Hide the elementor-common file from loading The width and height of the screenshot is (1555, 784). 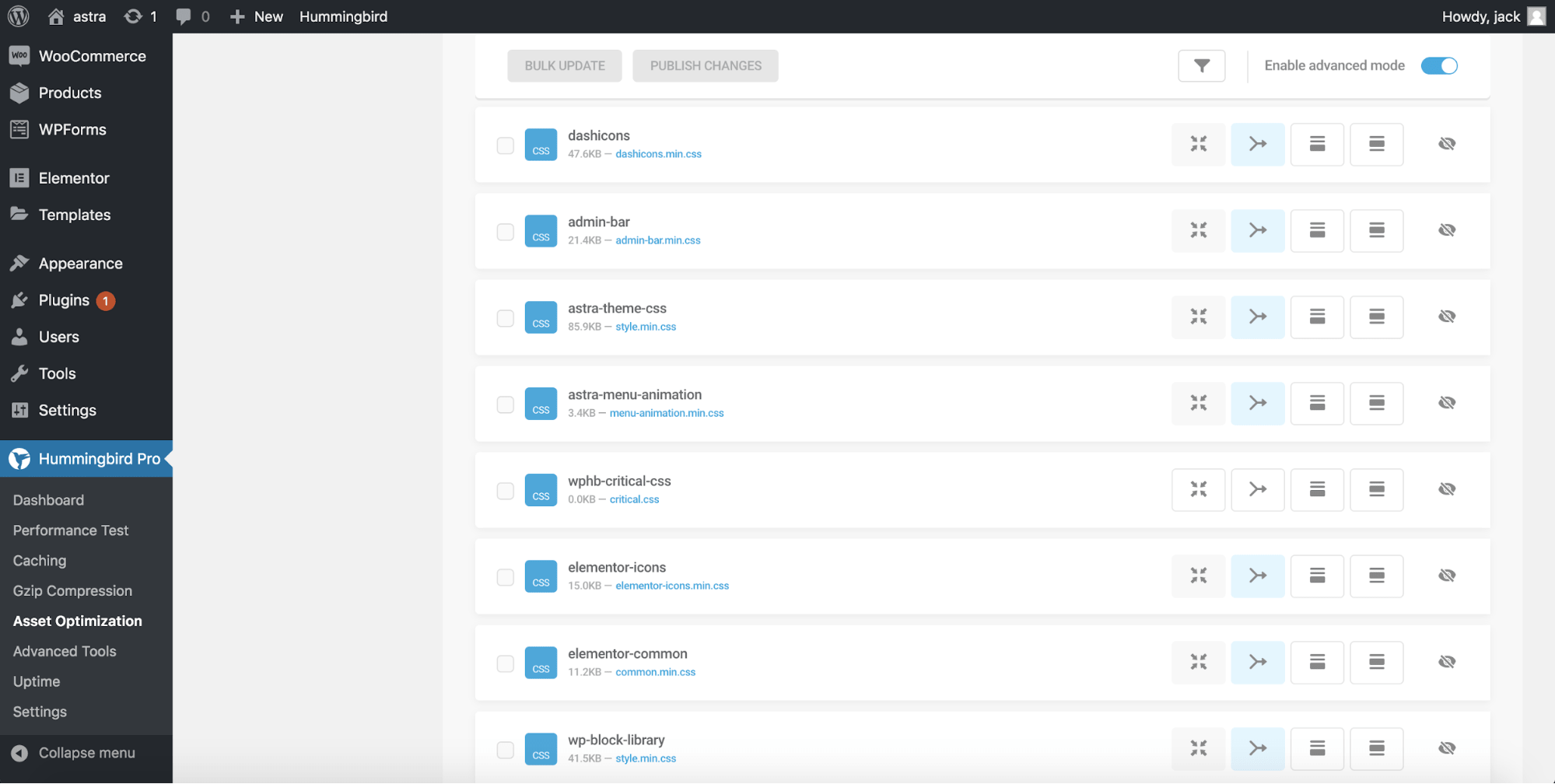(1447, 661)
